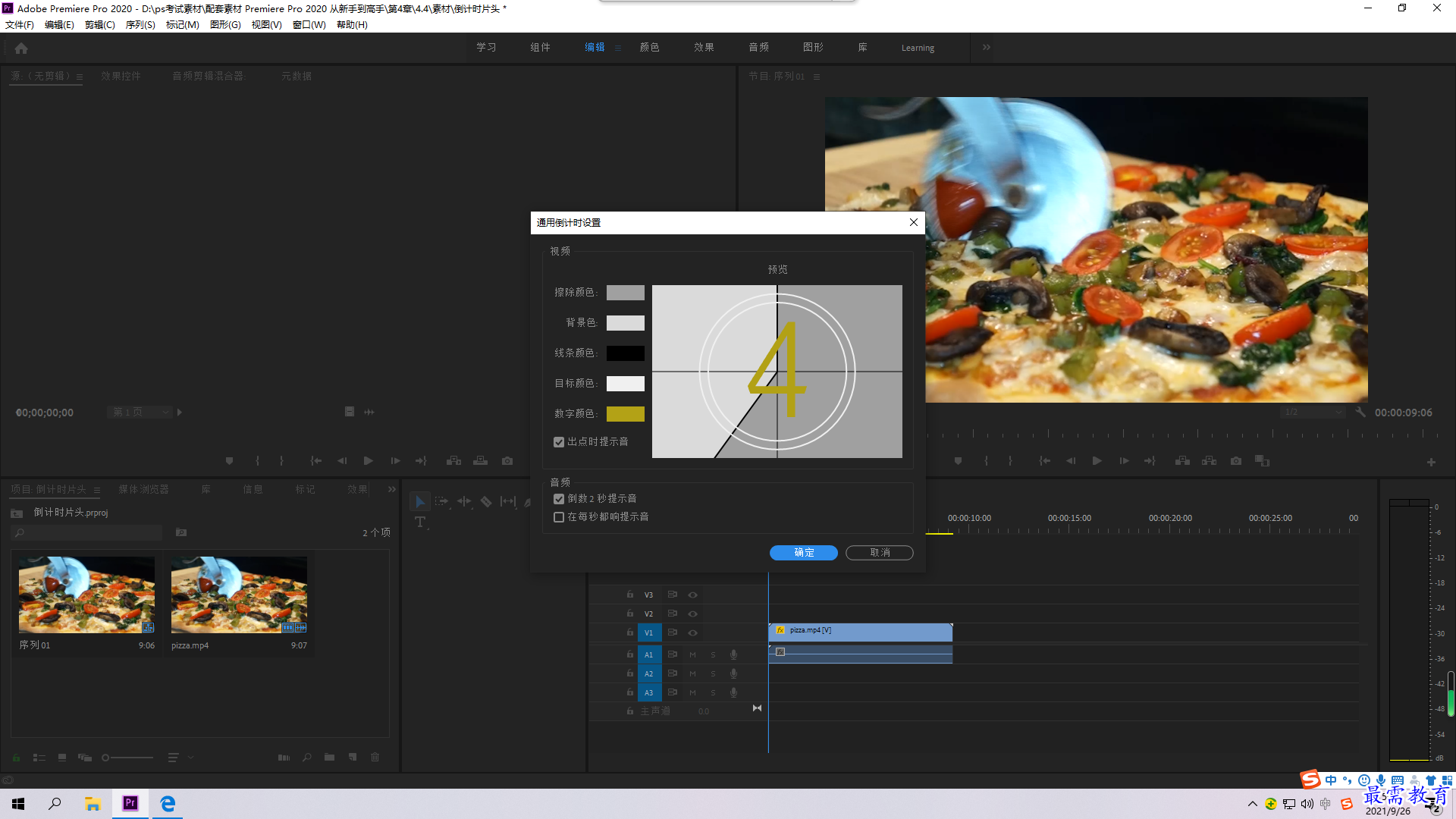The image size is (1456, 819).
Task: Select the Type tool
Action: [420, 522]
